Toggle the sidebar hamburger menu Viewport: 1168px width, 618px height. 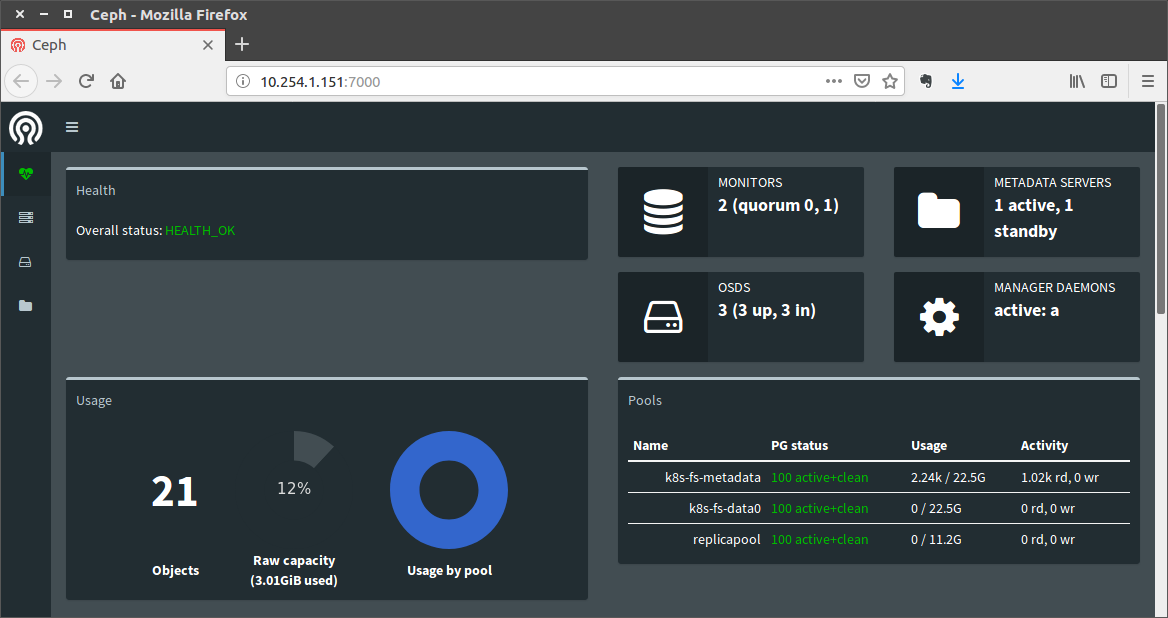click(72, 127)
